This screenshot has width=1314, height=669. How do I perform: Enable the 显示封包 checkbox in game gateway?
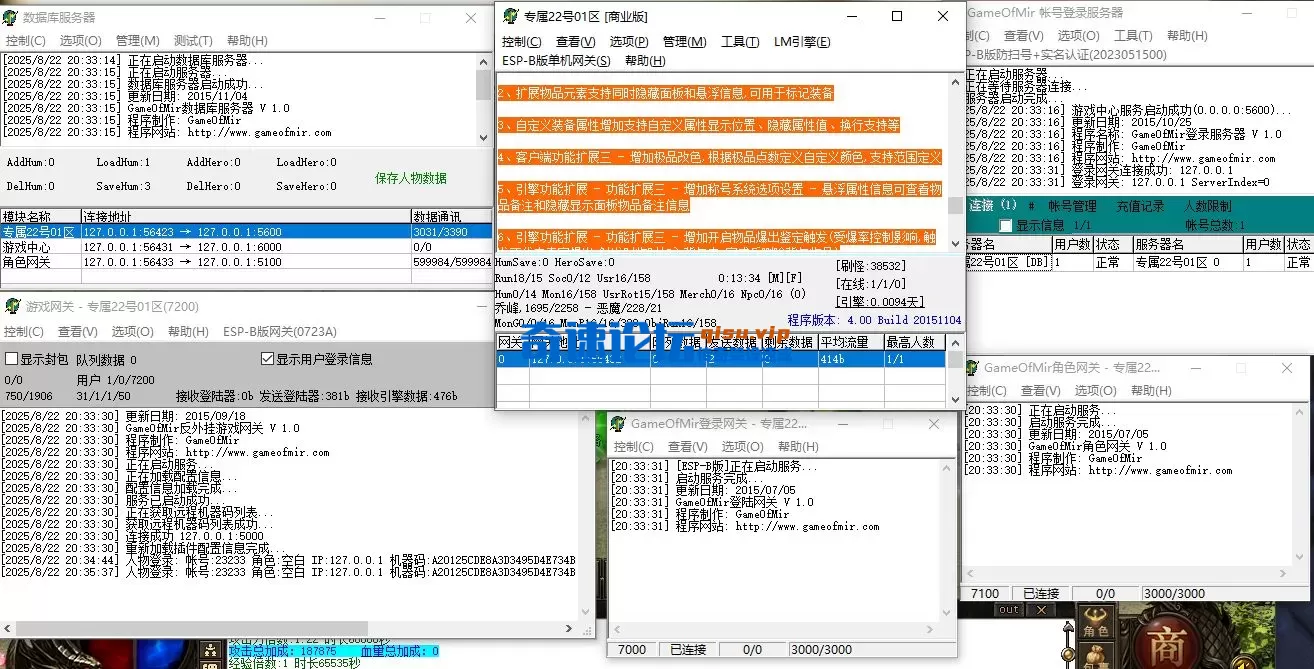12,359
